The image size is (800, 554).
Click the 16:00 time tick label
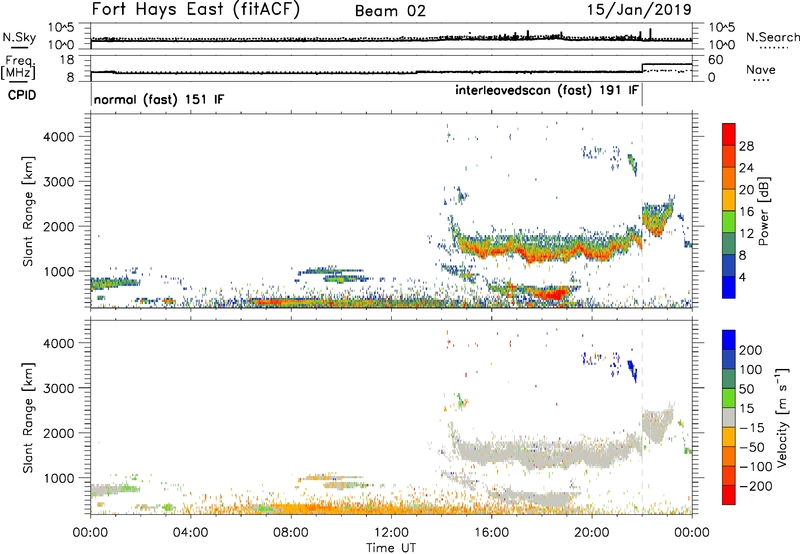click(491, 533)
